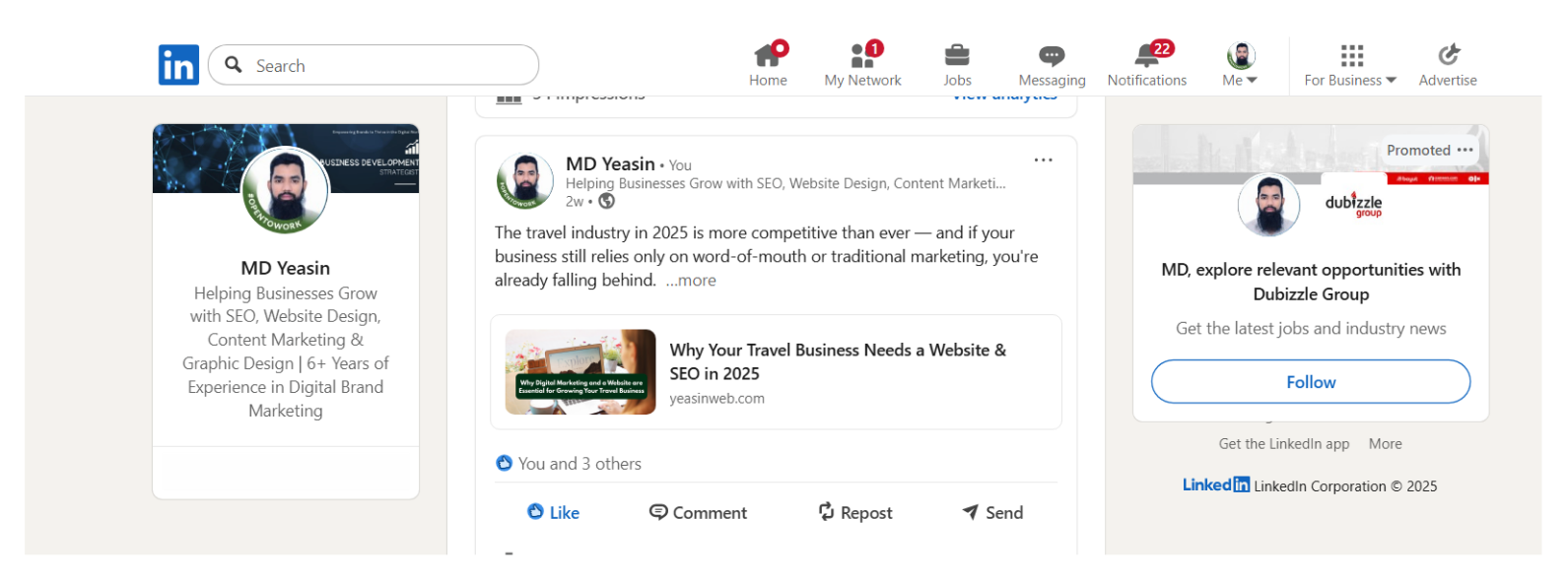
Task: Open the LinkedIn logo home link
Action: (178, 65)
